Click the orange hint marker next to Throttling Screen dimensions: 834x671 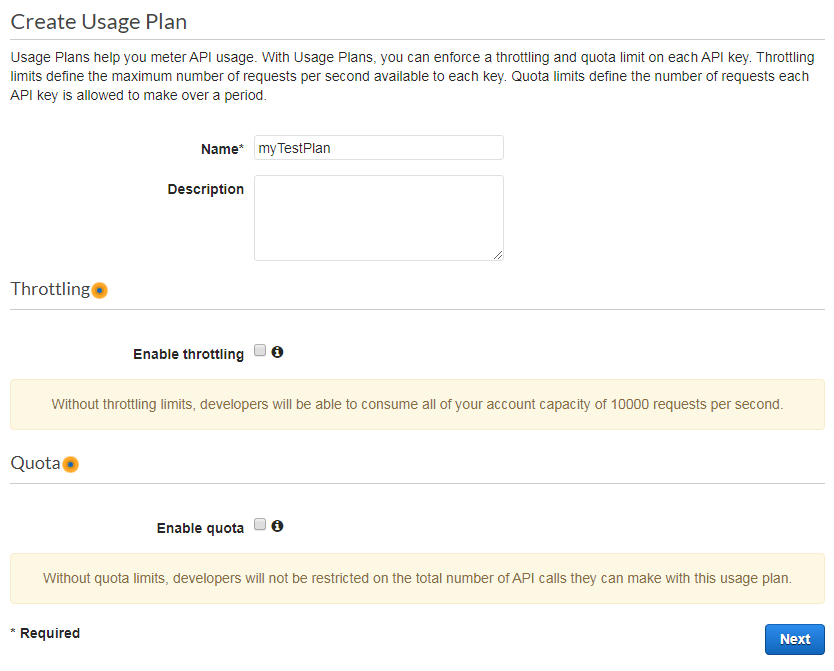click(99, 290)
